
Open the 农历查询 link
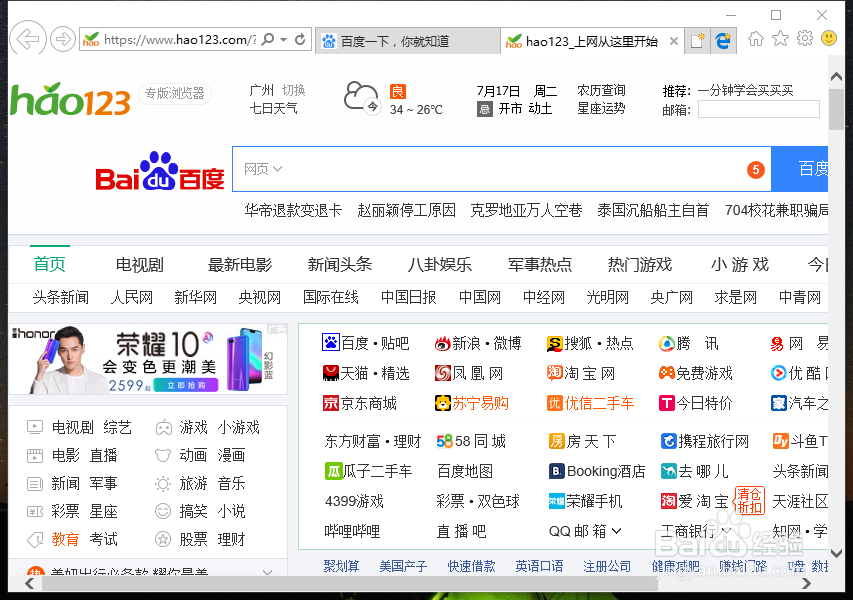601,90
